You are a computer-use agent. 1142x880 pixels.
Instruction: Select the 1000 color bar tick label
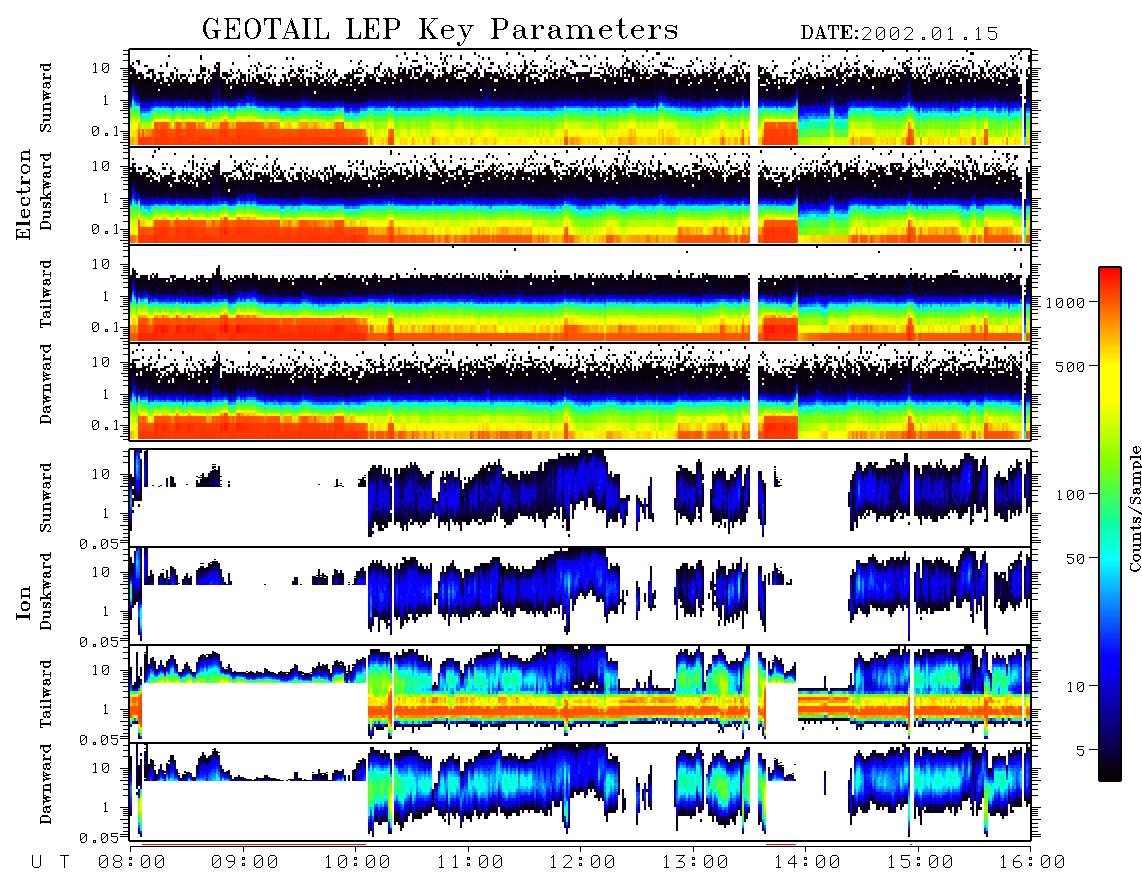(x=1065, y=303)
